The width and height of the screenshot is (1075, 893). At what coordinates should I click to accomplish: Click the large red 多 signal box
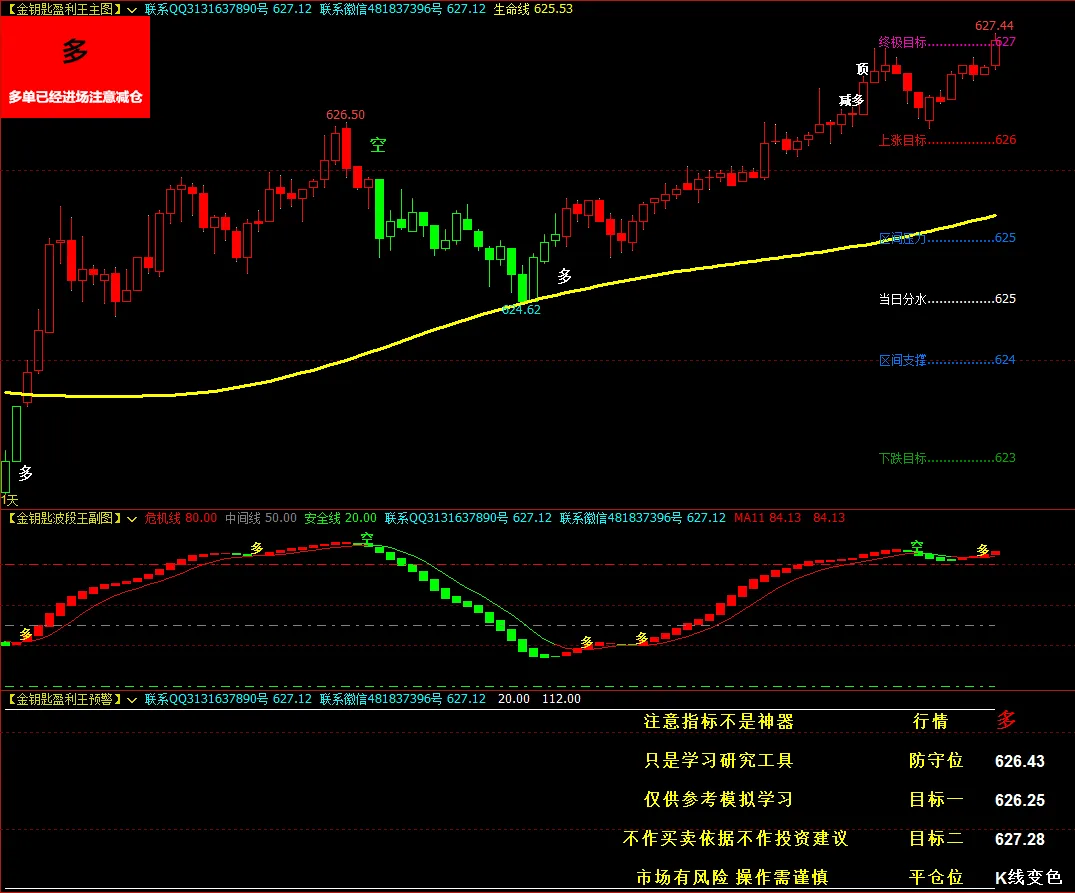pyautogui.click(x=75, y=66)
